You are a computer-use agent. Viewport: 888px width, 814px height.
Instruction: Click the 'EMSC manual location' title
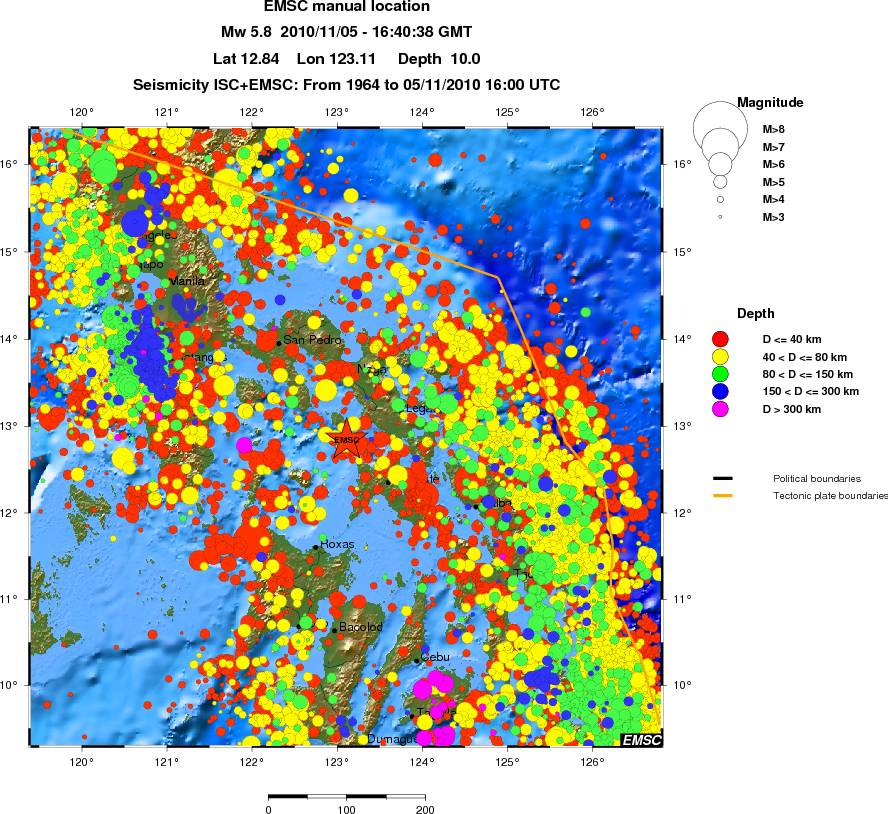347,7
